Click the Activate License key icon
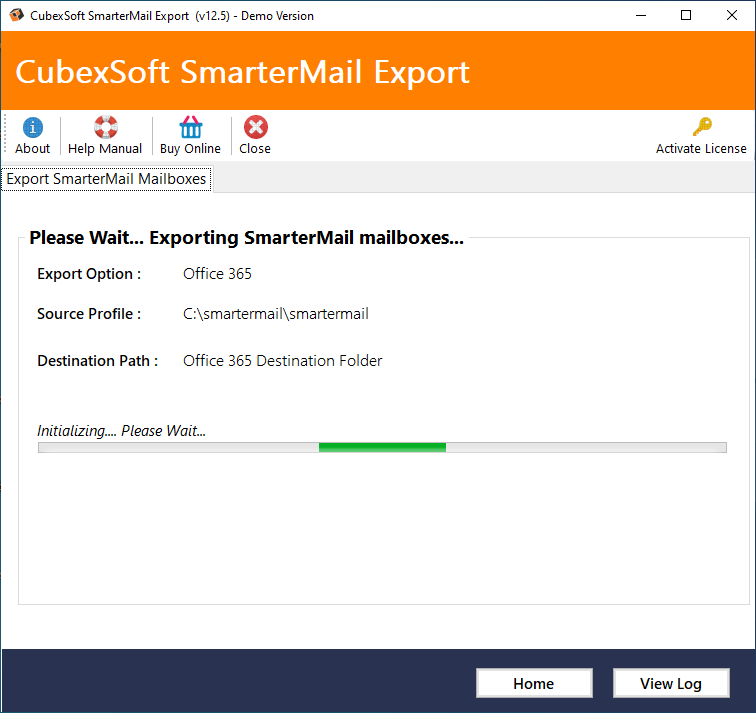The image size is (756, 713). (702, 127)
